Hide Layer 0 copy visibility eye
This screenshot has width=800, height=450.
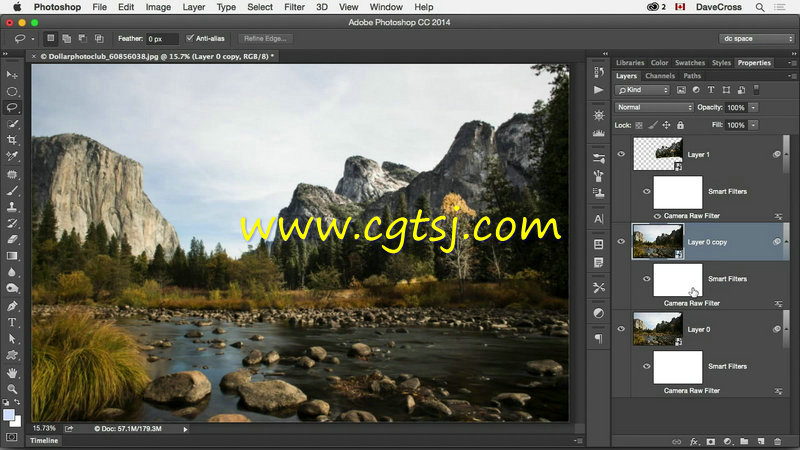621,242
